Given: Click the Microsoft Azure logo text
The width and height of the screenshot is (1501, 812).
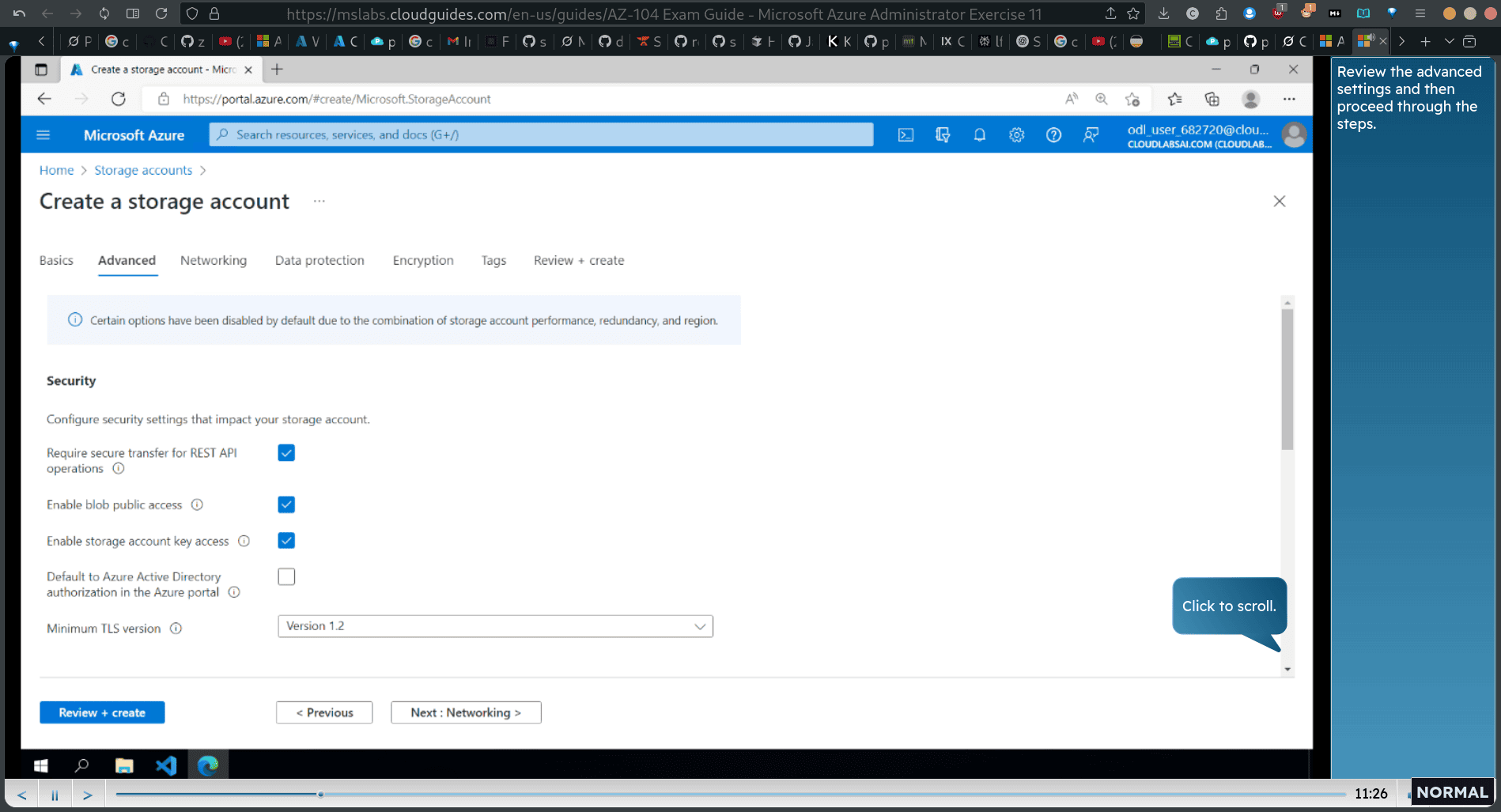Looking at the screenshot, I should (x=134, y=135).
